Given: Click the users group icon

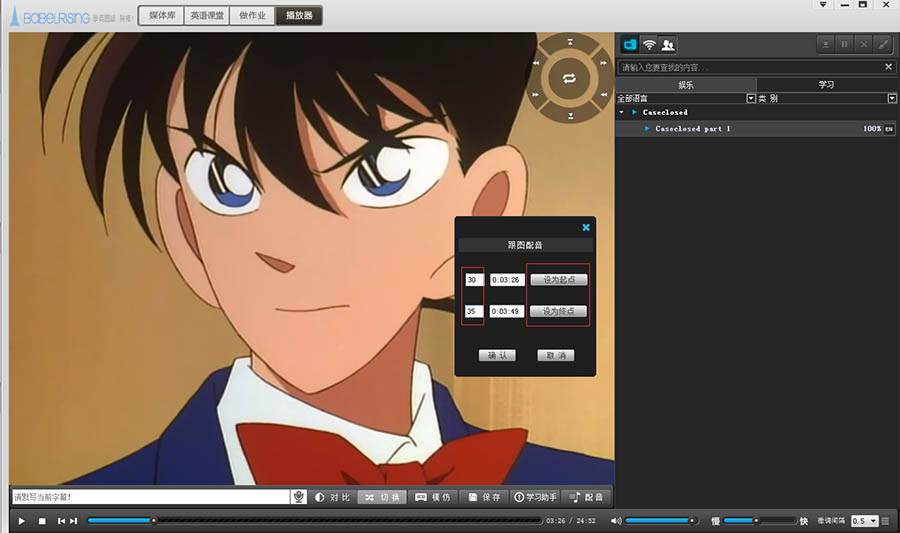Looking at the screenshot, I should 668,45.
